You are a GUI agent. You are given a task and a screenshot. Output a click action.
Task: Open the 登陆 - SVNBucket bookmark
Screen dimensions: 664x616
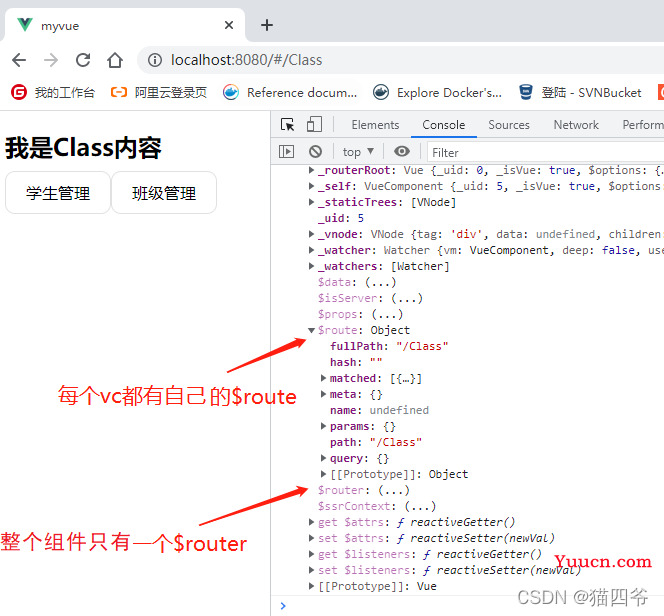point(580,92)
